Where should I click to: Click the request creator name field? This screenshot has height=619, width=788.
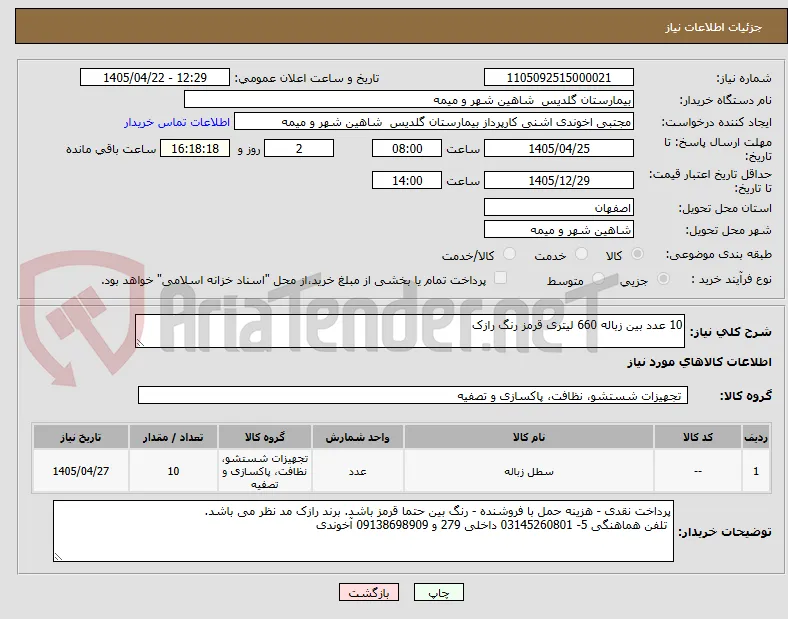point(434,122)
